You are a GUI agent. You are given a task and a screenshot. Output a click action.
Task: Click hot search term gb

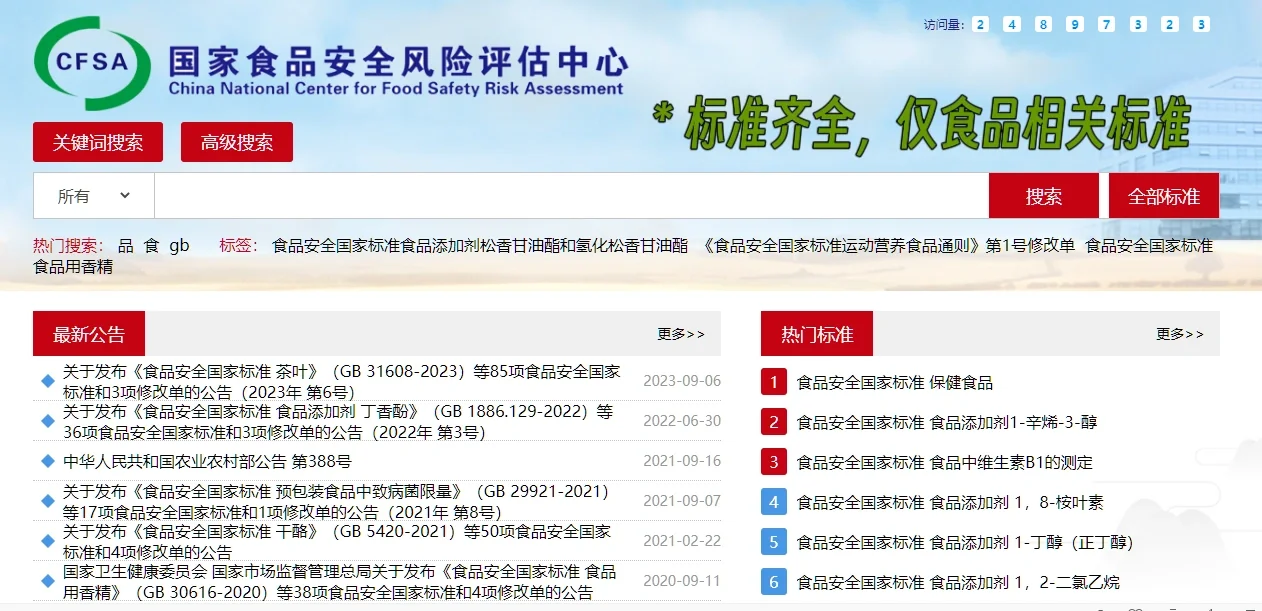[180, 245]
